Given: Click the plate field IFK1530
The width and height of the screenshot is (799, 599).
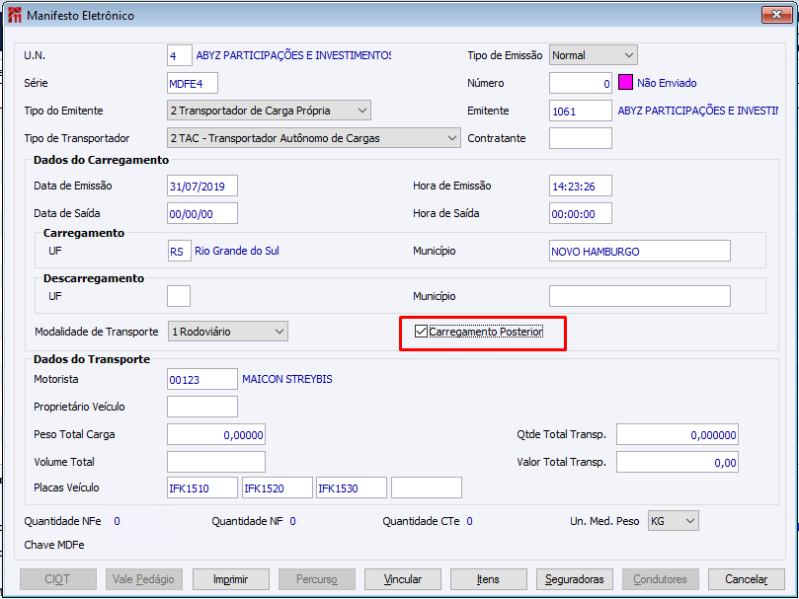Looking at the screenshot, I should (x=352, y=488).
